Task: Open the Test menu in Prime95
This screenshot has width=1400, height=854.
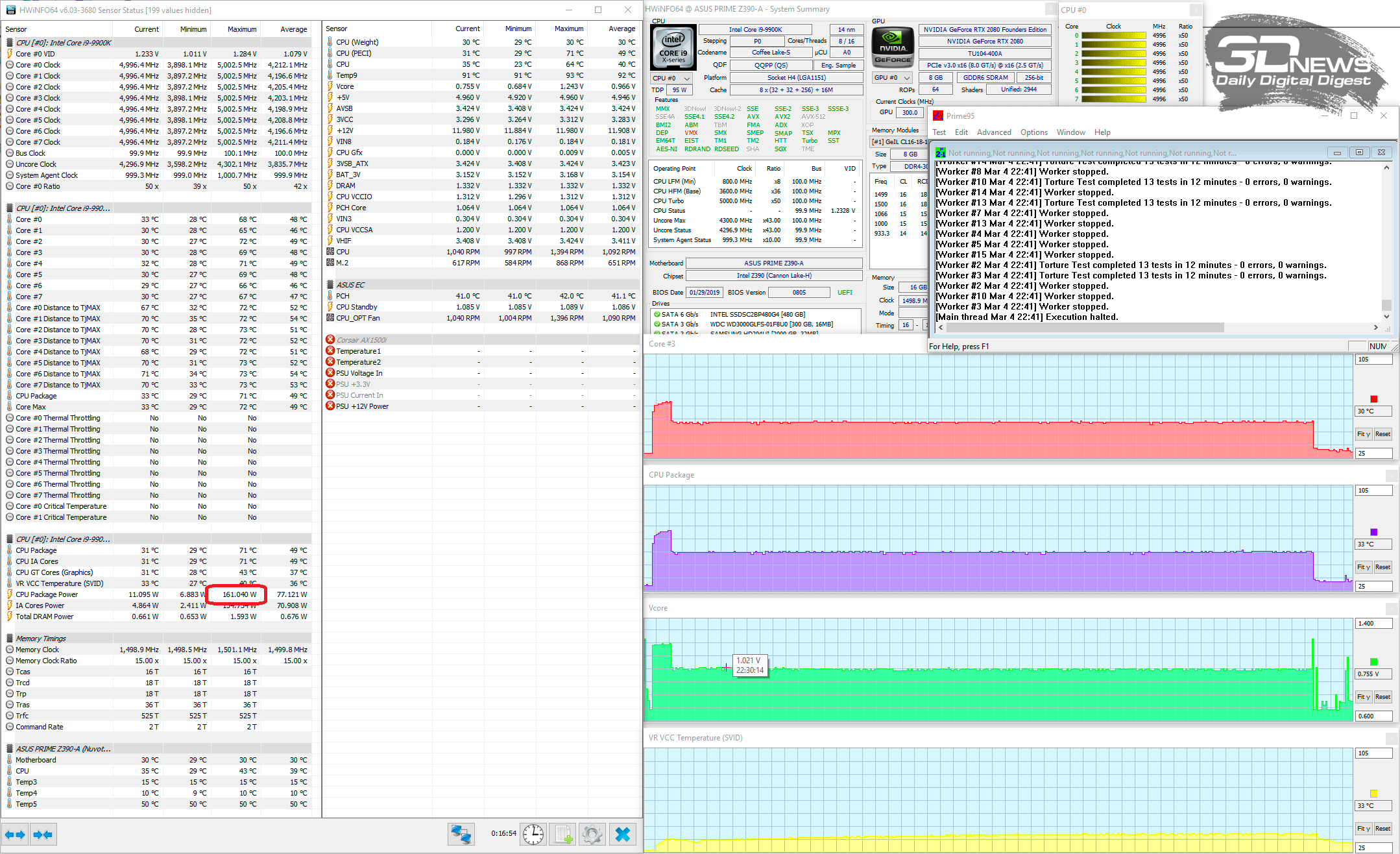Action: coord(939,132)
